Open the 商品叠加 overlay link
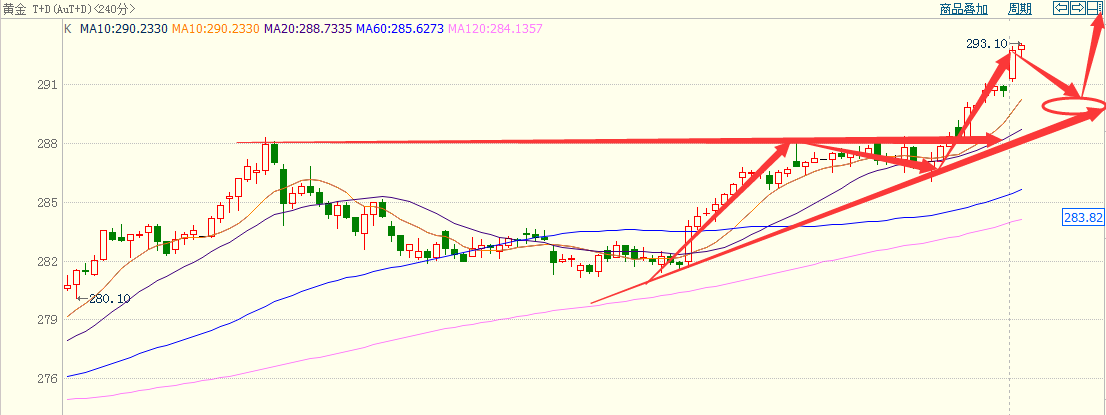The width and height of the screenshot is (1106, 415). click(964, 9)
